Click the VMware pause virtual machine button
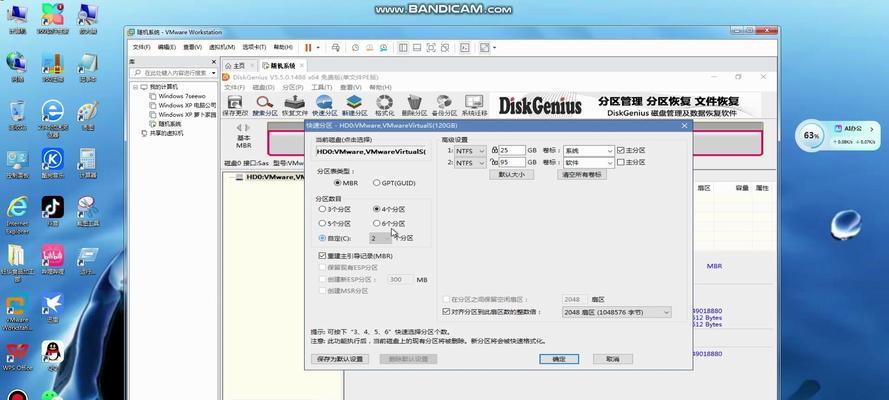 (308, 48)
